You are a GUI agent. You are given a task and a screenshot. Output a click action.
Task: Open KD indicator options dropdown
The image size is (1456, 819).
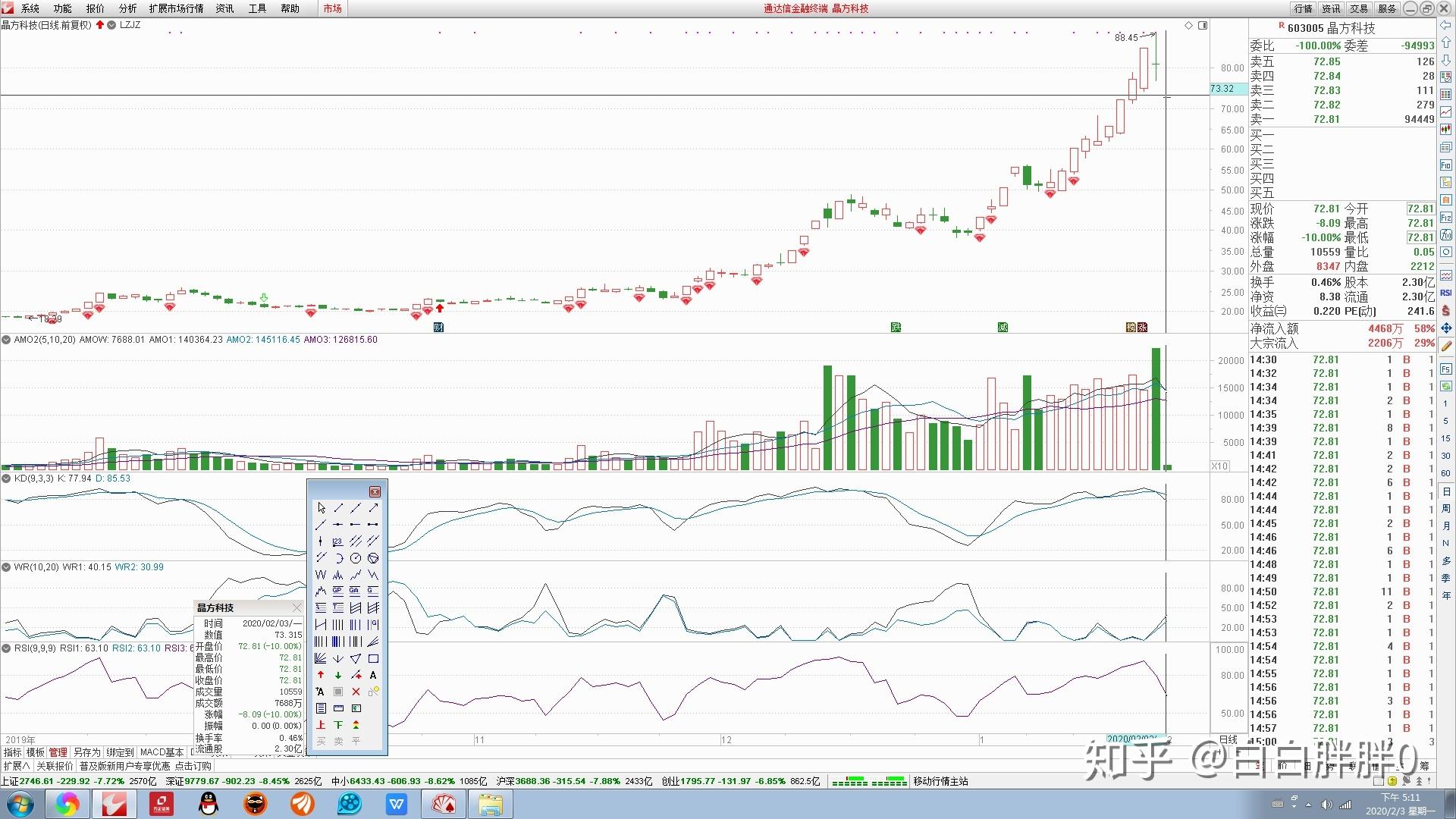6,479
